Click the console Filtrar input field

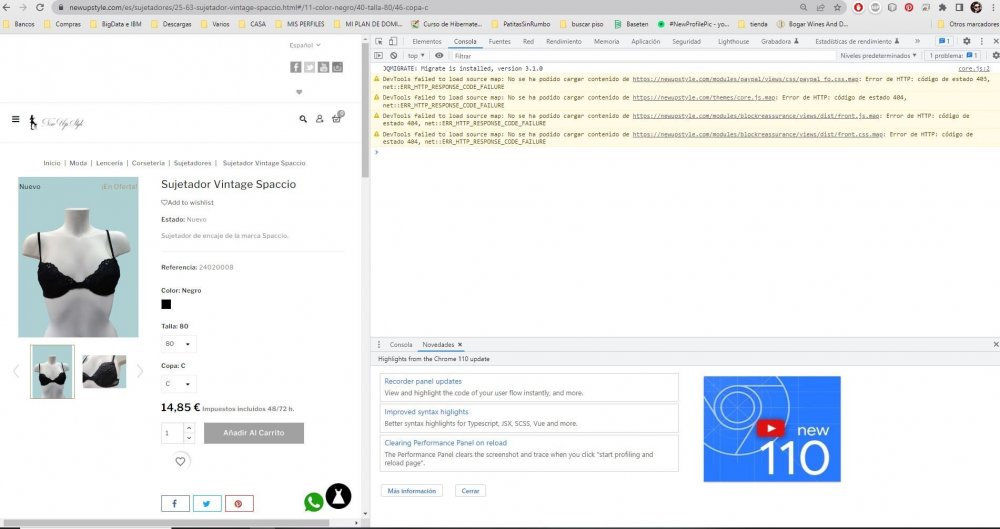(x=643, y=56)
